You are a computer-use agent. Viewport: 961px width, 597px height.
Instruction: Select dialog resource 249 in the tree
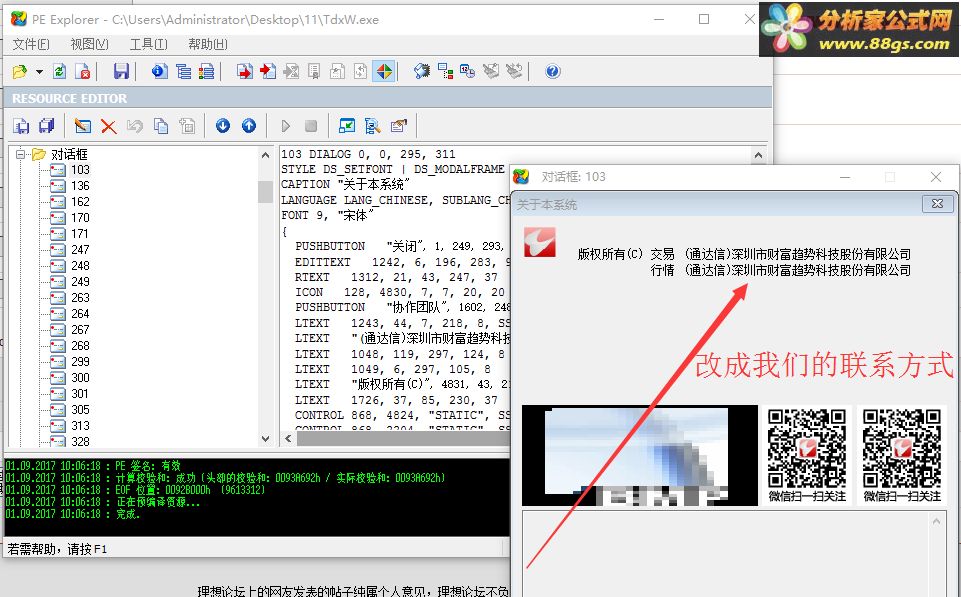point(80,281)
